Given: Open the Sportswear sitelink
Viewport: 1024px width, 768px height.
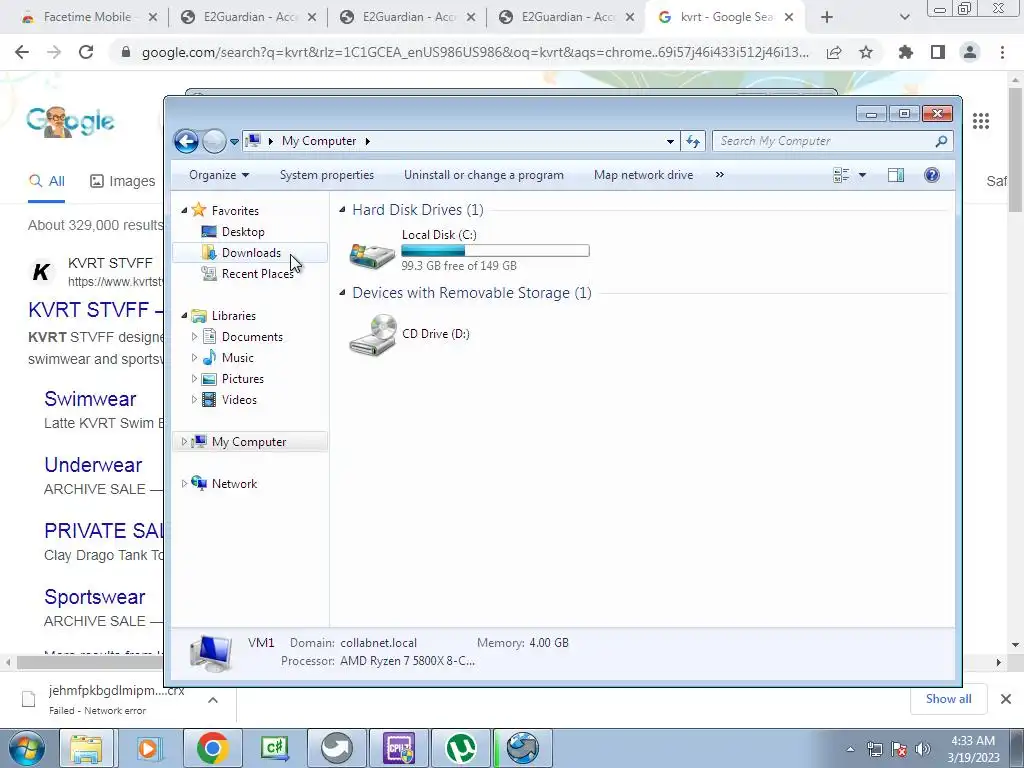Looking at the screenshot, I should click(x=95, y=597).
